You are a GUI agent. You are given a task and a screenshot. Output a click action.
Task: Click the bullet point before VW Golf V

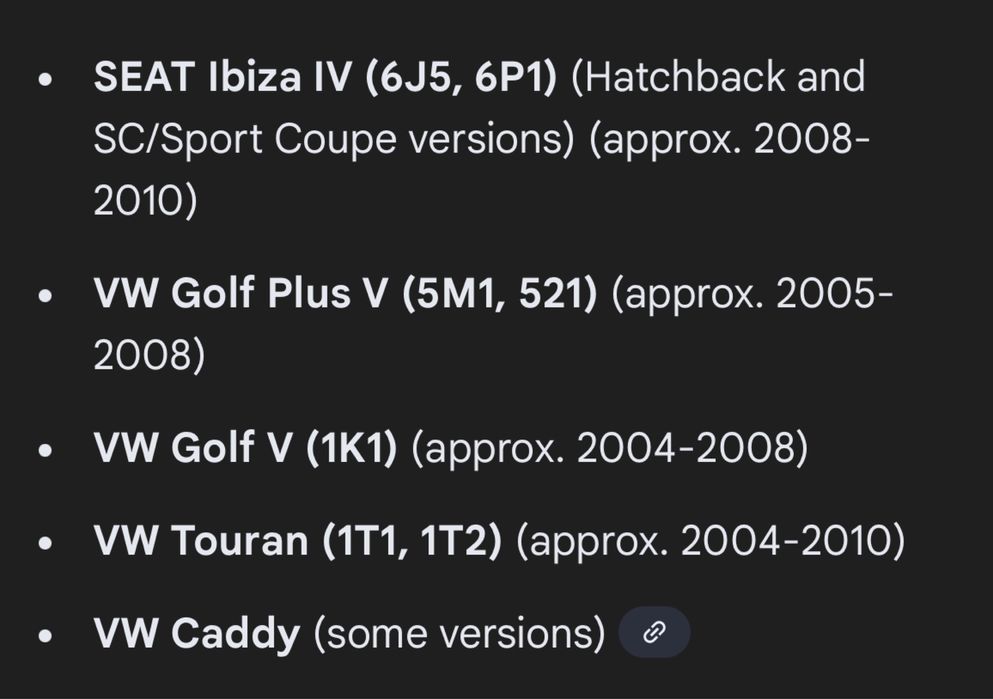point(45,450)
